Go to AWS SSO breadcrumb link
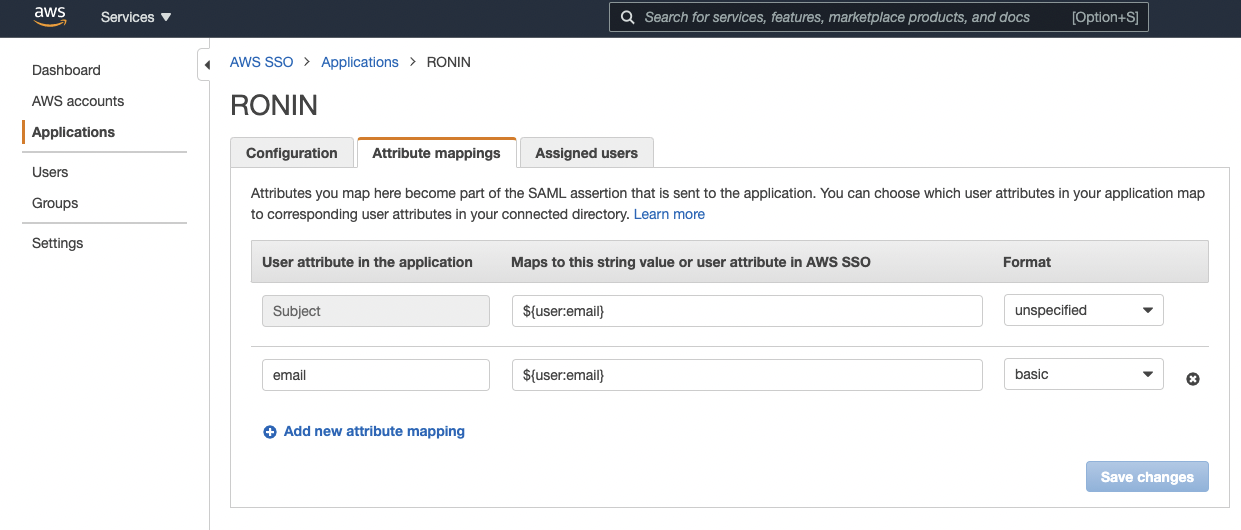 (x=262, y=62)
